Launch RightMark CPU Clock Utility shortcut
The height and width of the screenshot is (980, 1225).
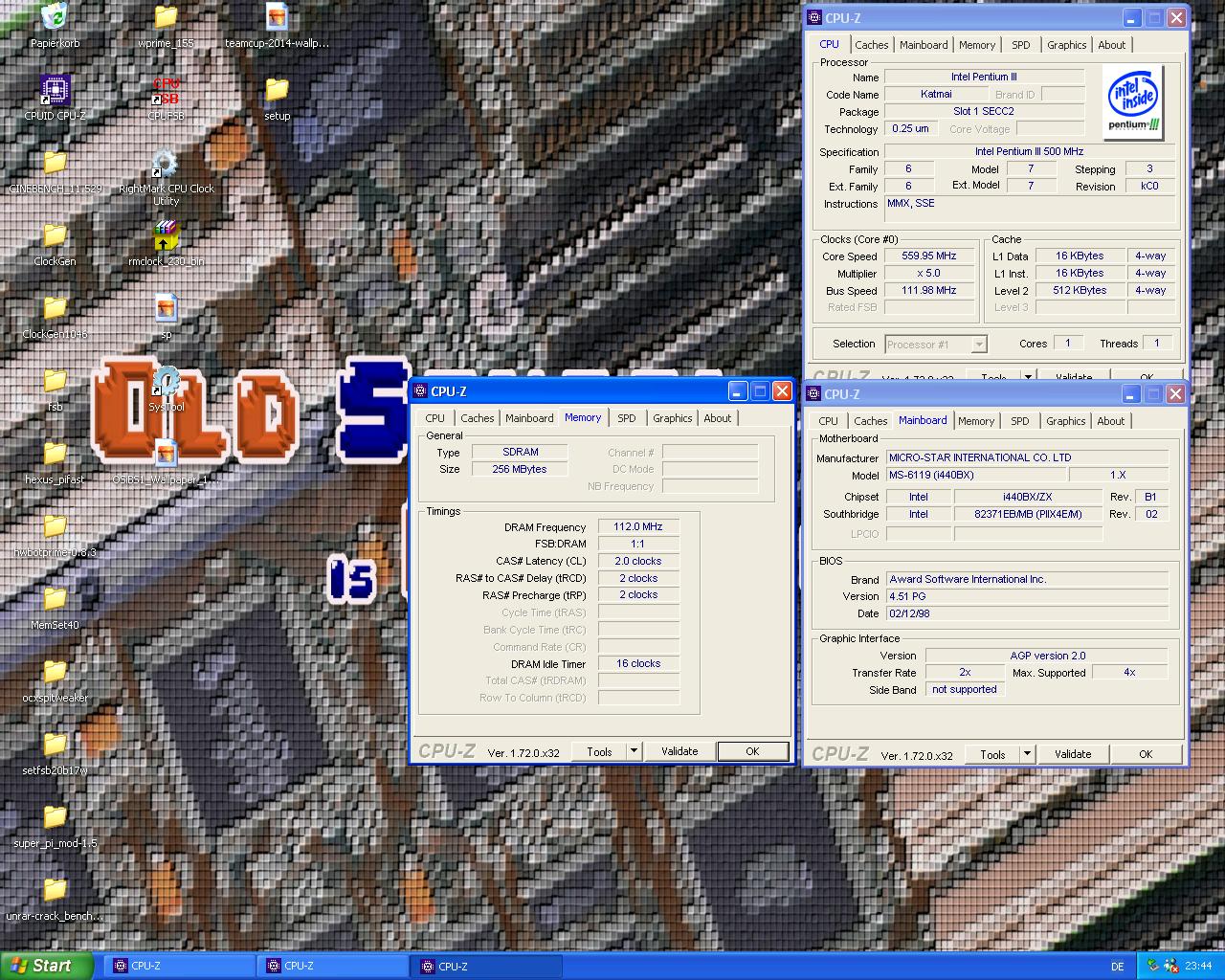[x=166, y=163]
